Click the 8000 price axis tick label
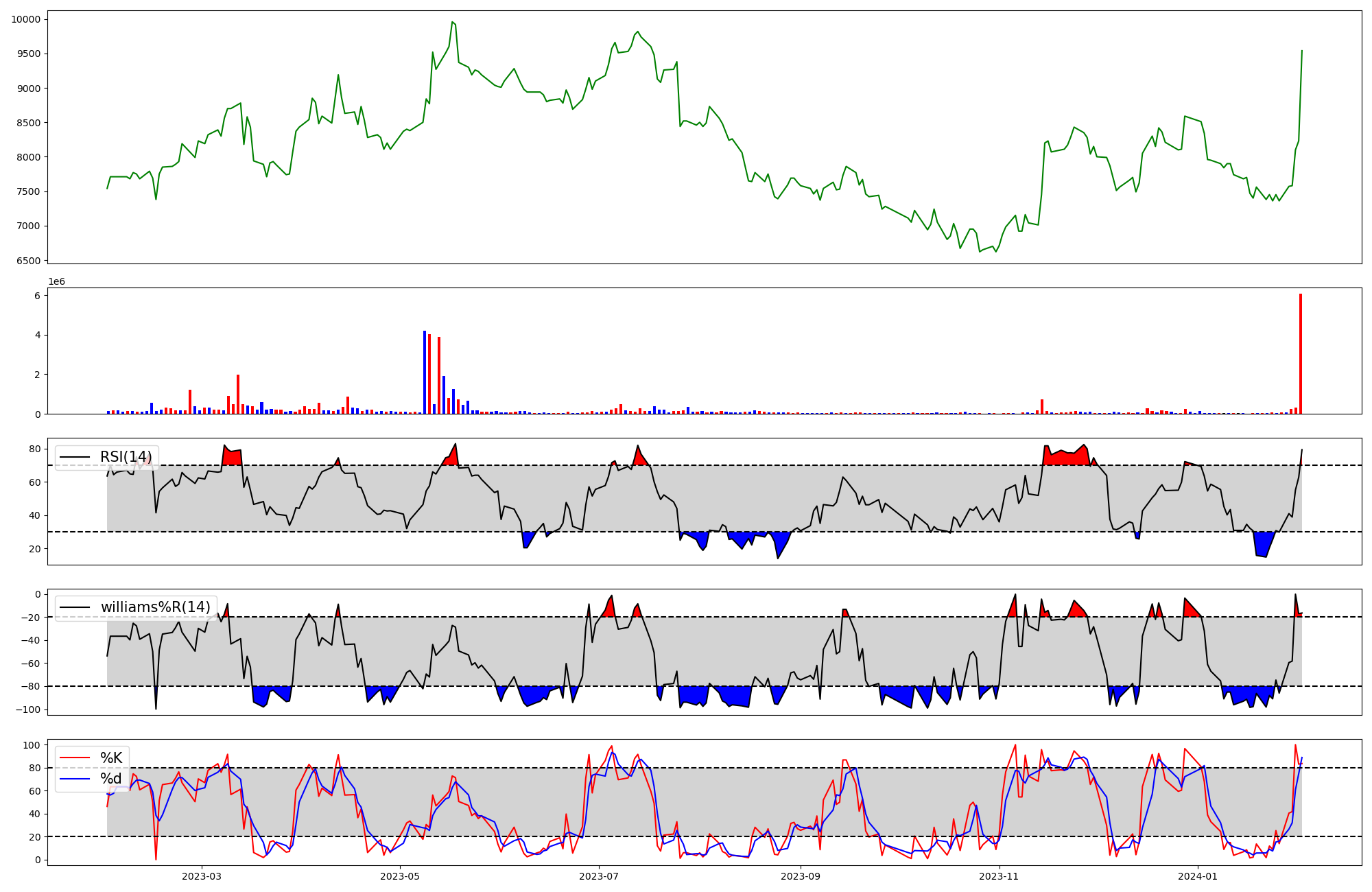Image resolution: width=1372 pixels, height=892 pixels. click(x=29, y=157)
